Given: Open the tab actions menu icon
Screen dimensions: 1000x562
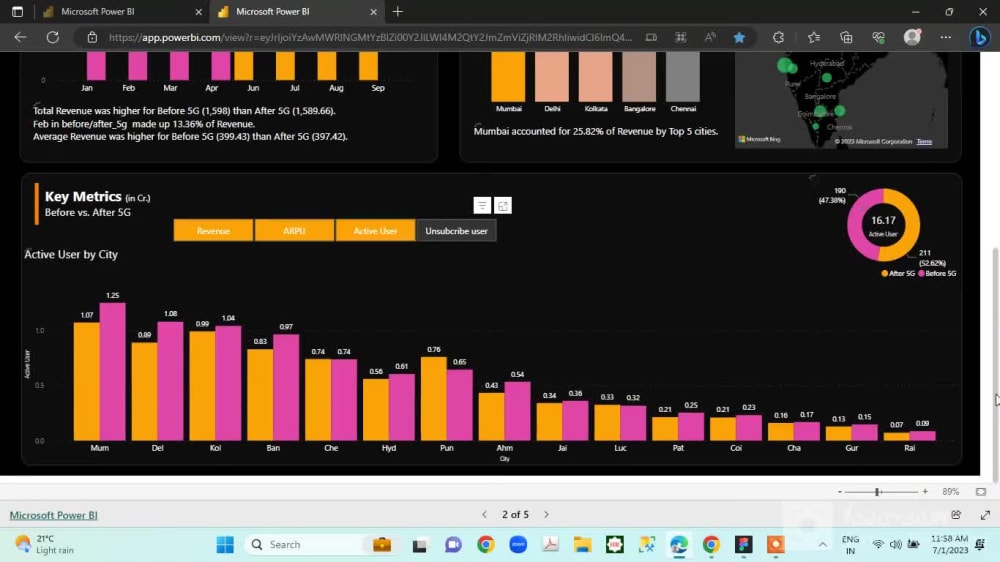Looking at the screenshot, I should click(17, 11).
